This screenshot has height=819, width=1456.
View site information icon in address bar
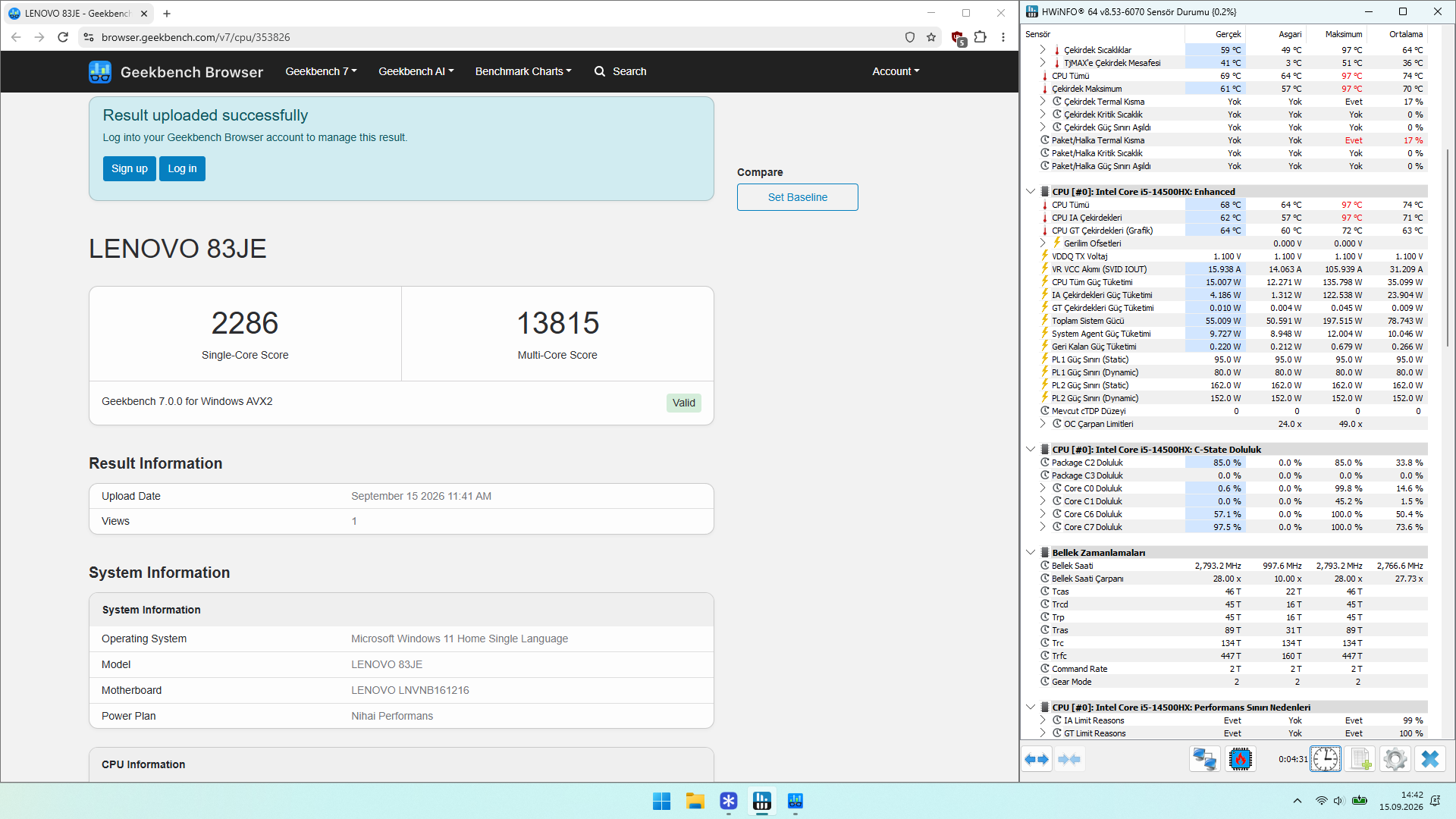pos(89,37)
